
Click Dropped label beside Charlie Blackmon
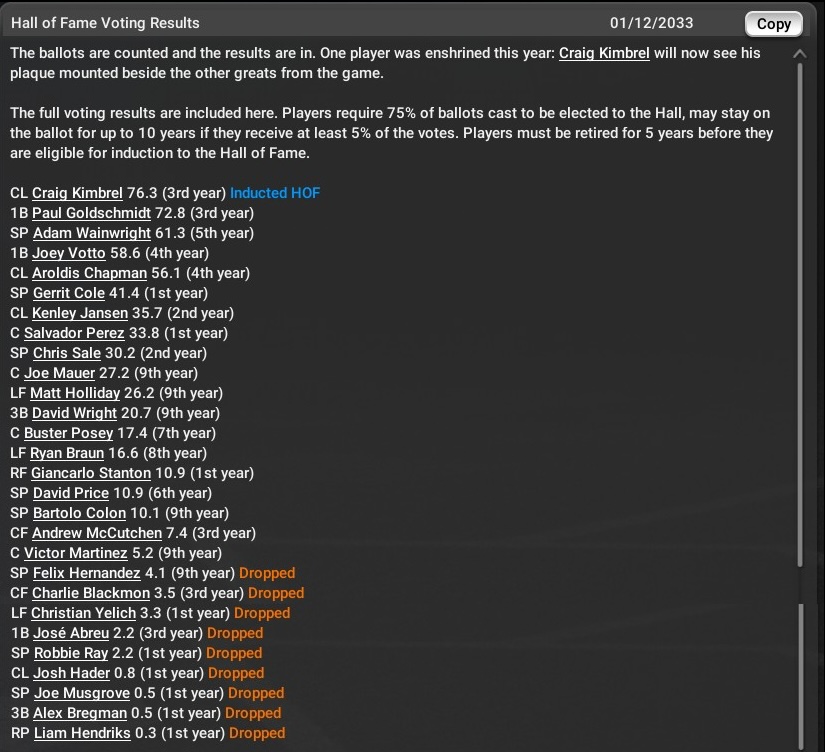pyautogui.click(x=276, y=593)
